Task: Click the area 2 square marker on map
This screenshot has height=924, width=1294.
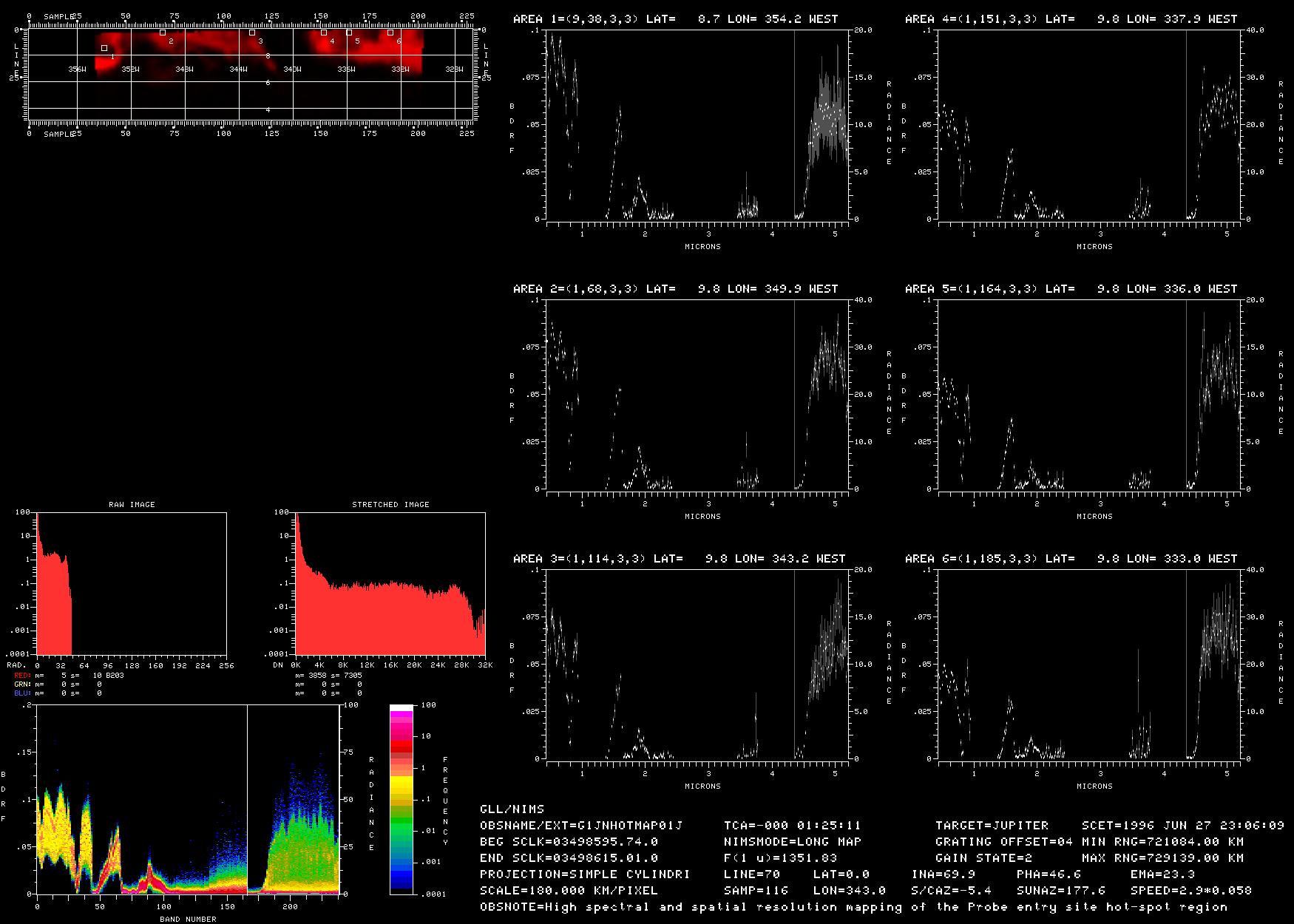Action: click(x=163, y=33)
